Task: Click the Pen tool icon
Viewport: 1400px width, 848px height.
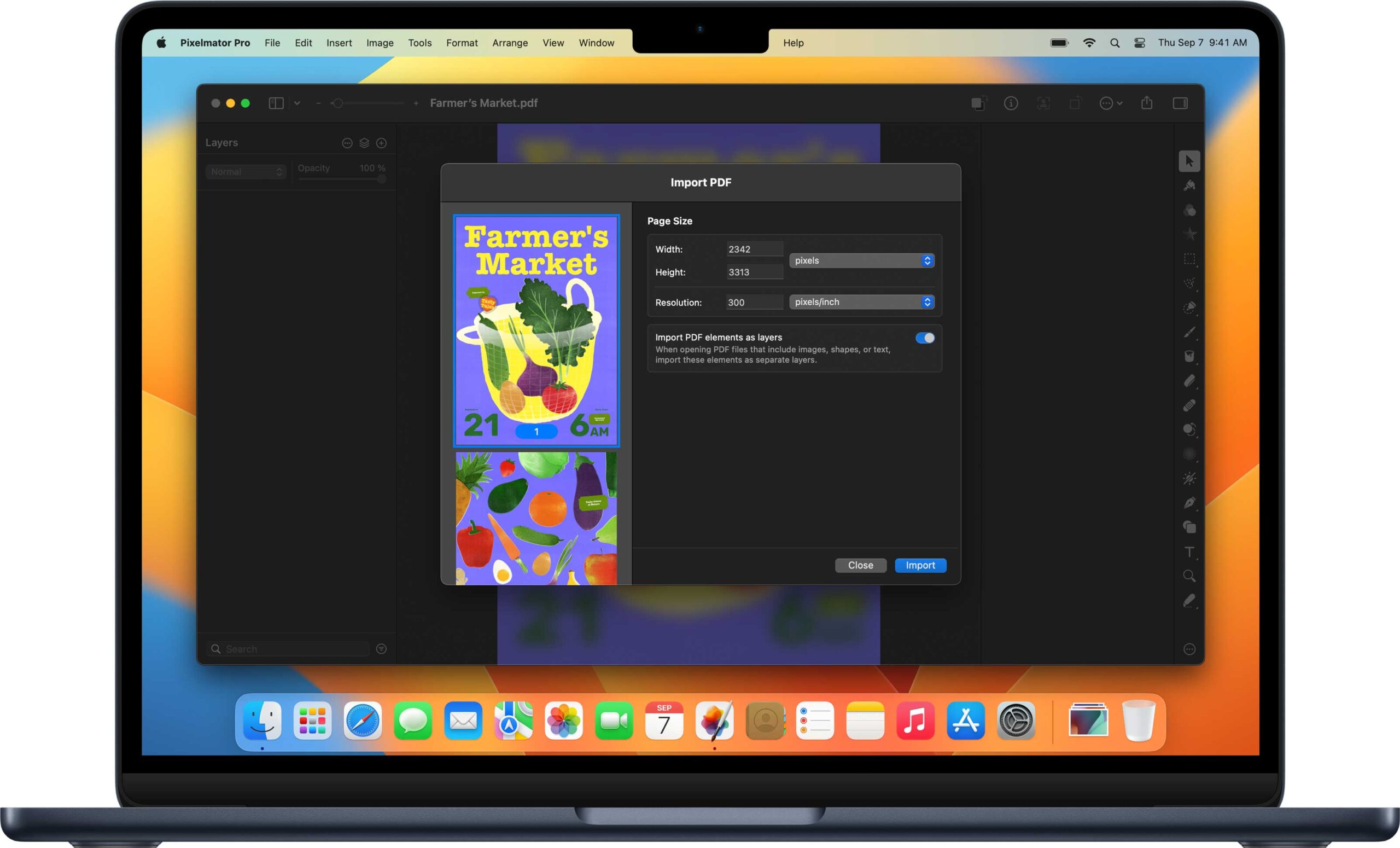Action: point(1189,503)
